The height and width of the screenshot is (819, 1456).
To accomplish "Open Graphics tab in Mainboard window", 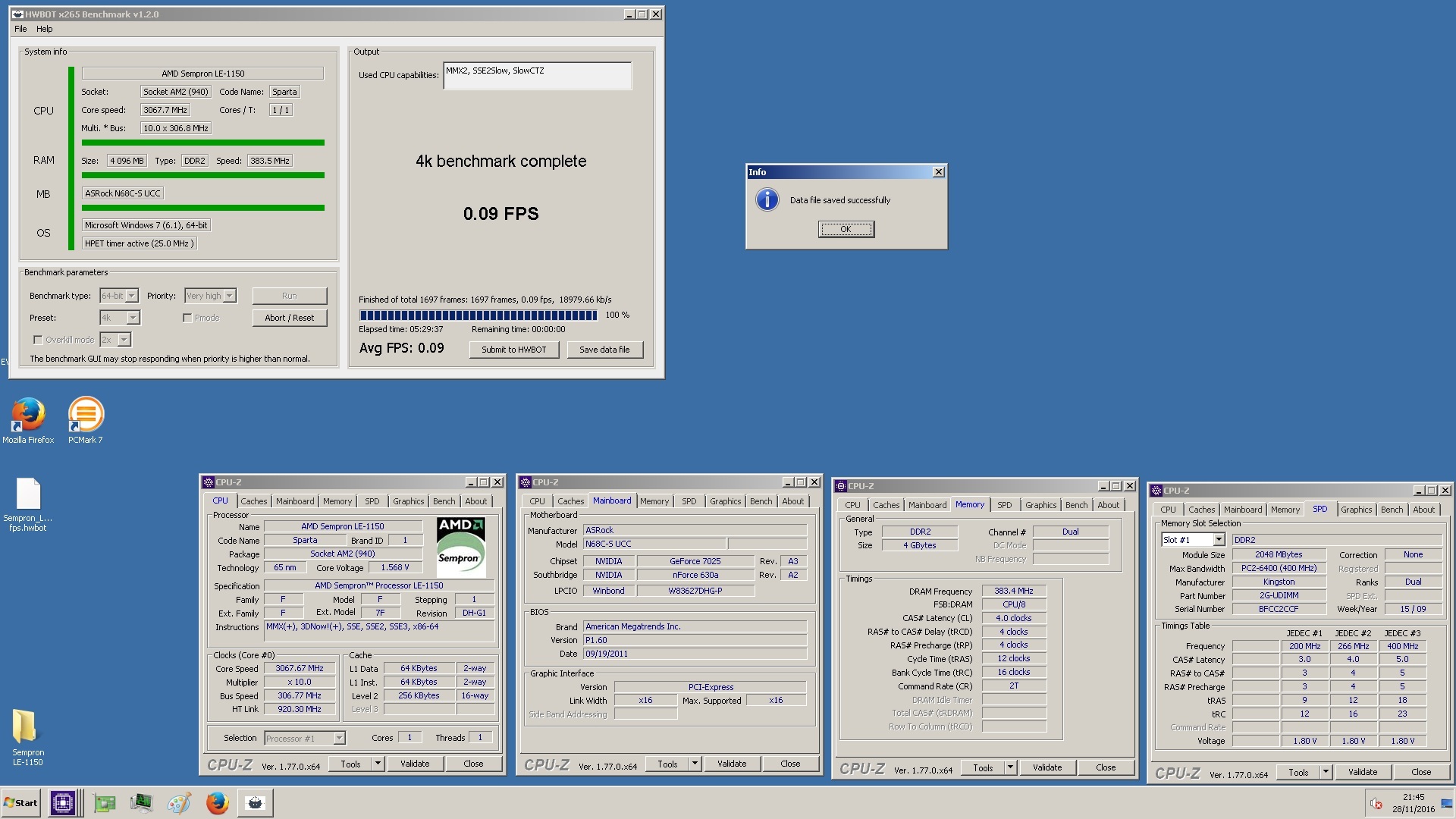I will (x=725, y=501).
